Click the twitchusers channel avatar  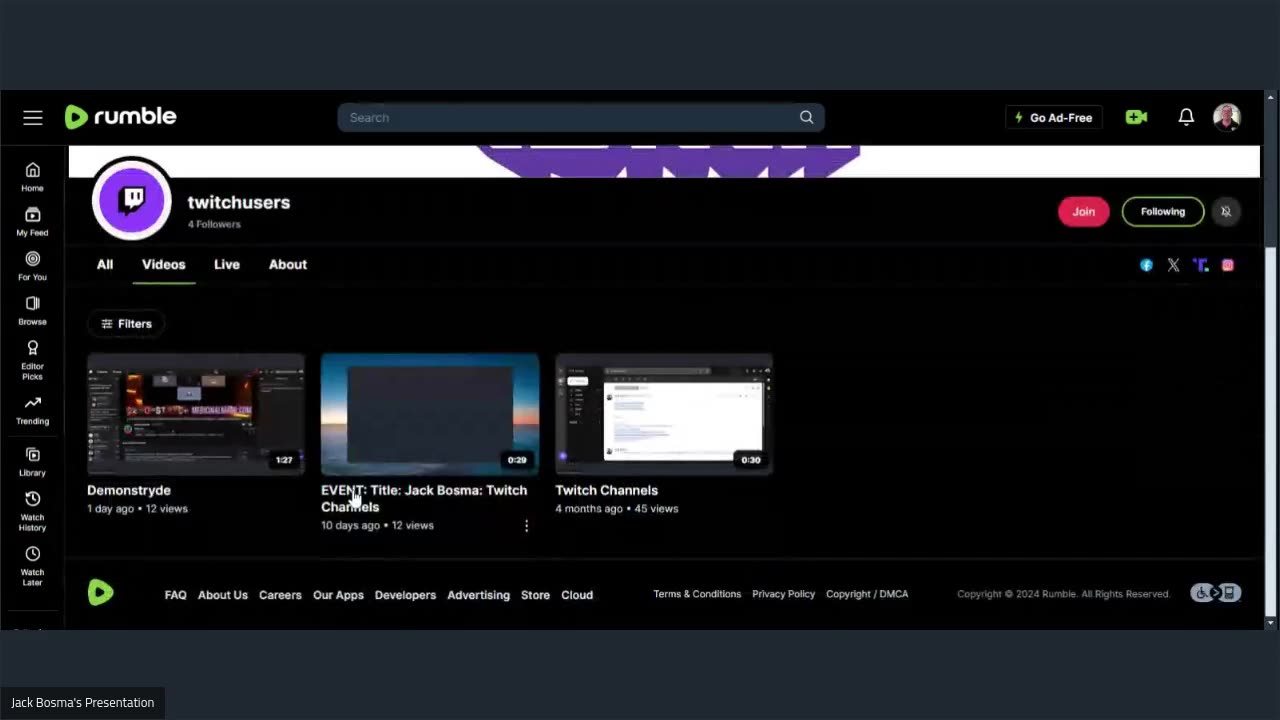132,199
